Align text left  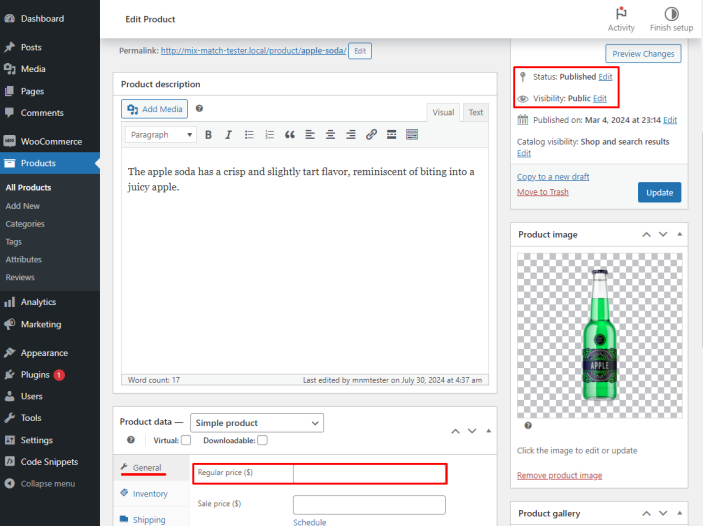pyautogui.click(x=310, y=135)
